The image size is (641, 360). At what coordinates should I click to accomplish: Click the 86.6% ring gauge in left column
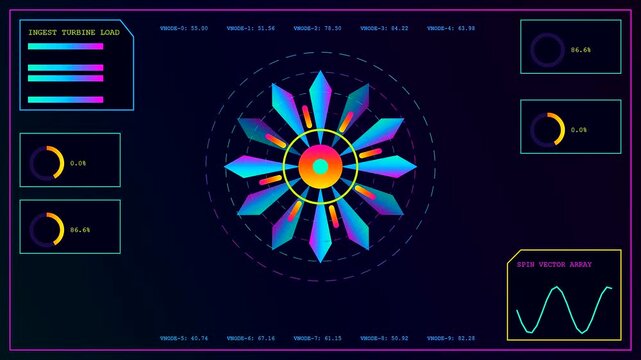[x=47, y=230]
